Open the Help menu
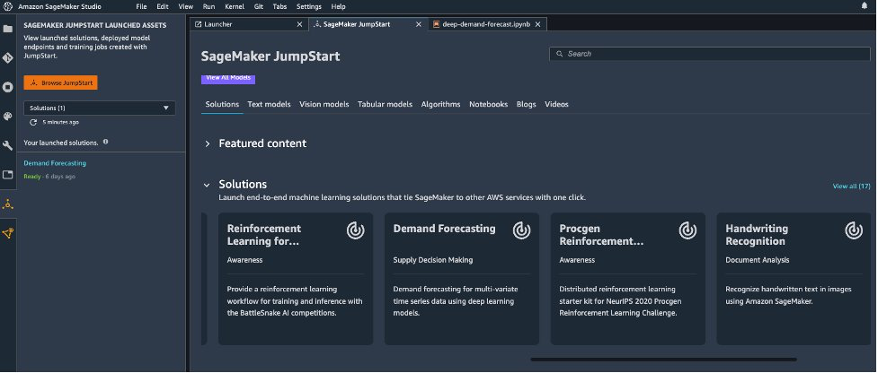879x375 pixels. (x=338, y=7)
